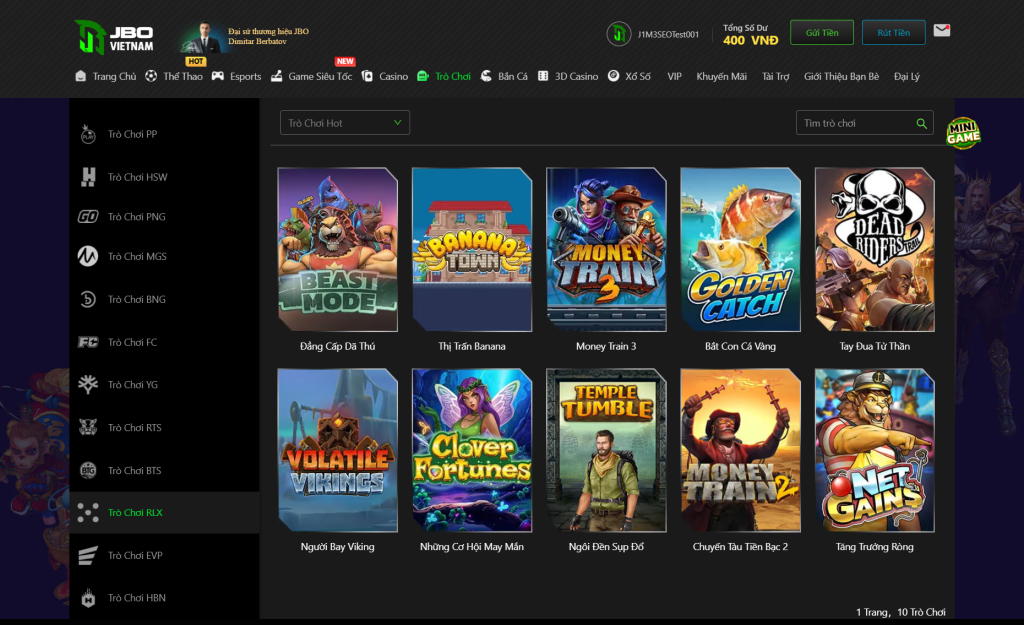Screen dimensions: 1024x625
Task: Click the JBO Vietnam logo
Action: pyautogui.click(x=114, y=37)
